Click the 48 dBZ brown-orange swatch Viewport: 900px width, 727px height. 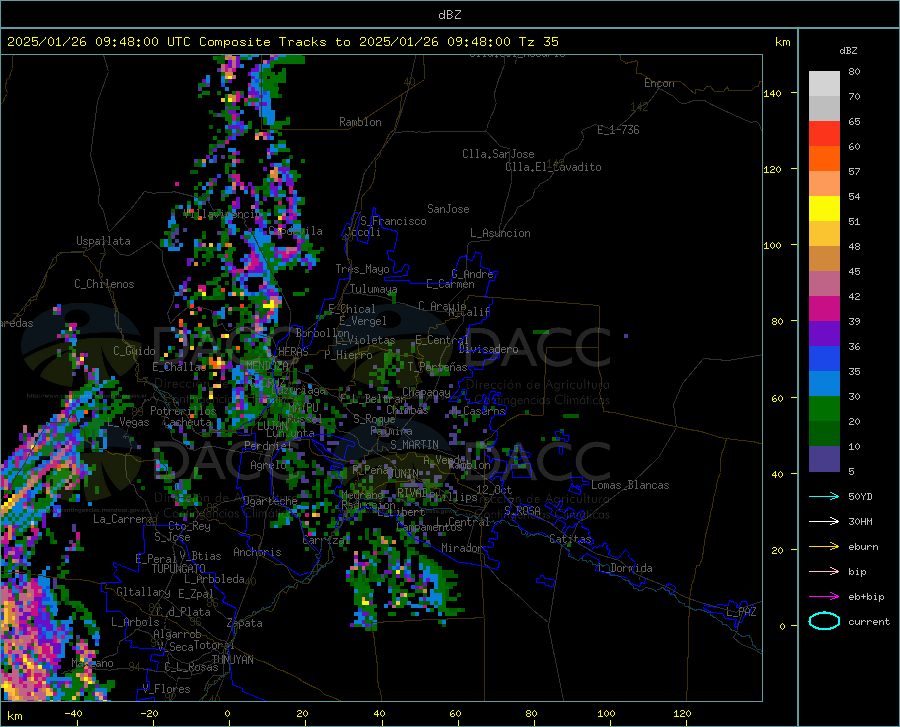pyautogui.click(x=824, y=258)
